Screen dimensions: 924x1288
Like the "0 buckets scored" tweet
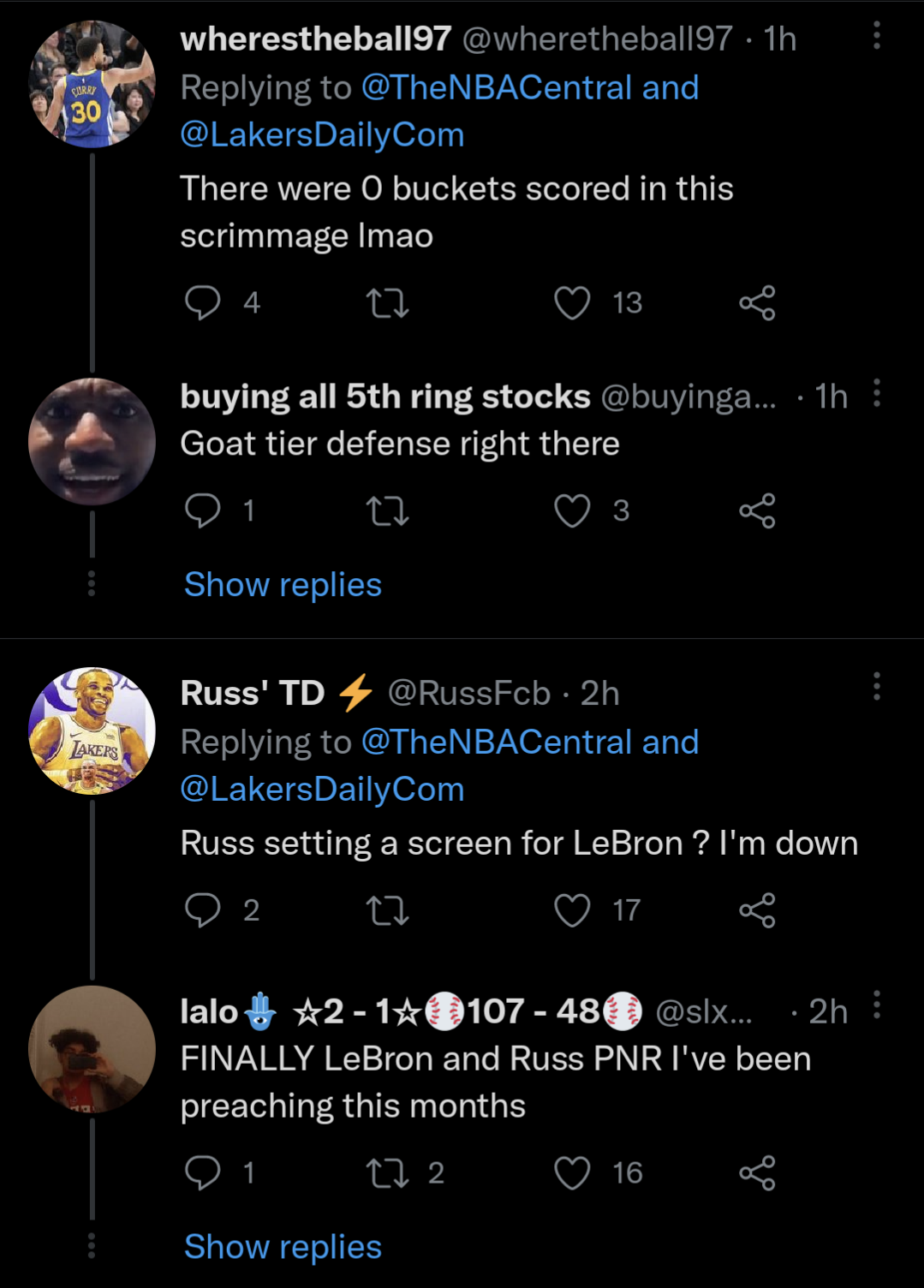coord(572,303)
